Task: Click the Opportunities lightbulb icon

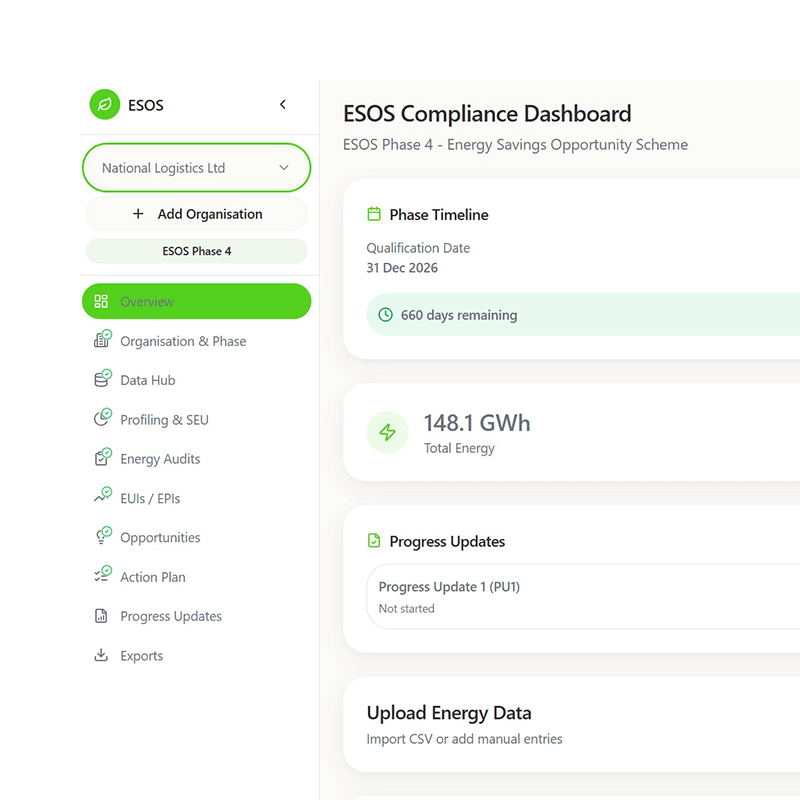Action: 103,537
